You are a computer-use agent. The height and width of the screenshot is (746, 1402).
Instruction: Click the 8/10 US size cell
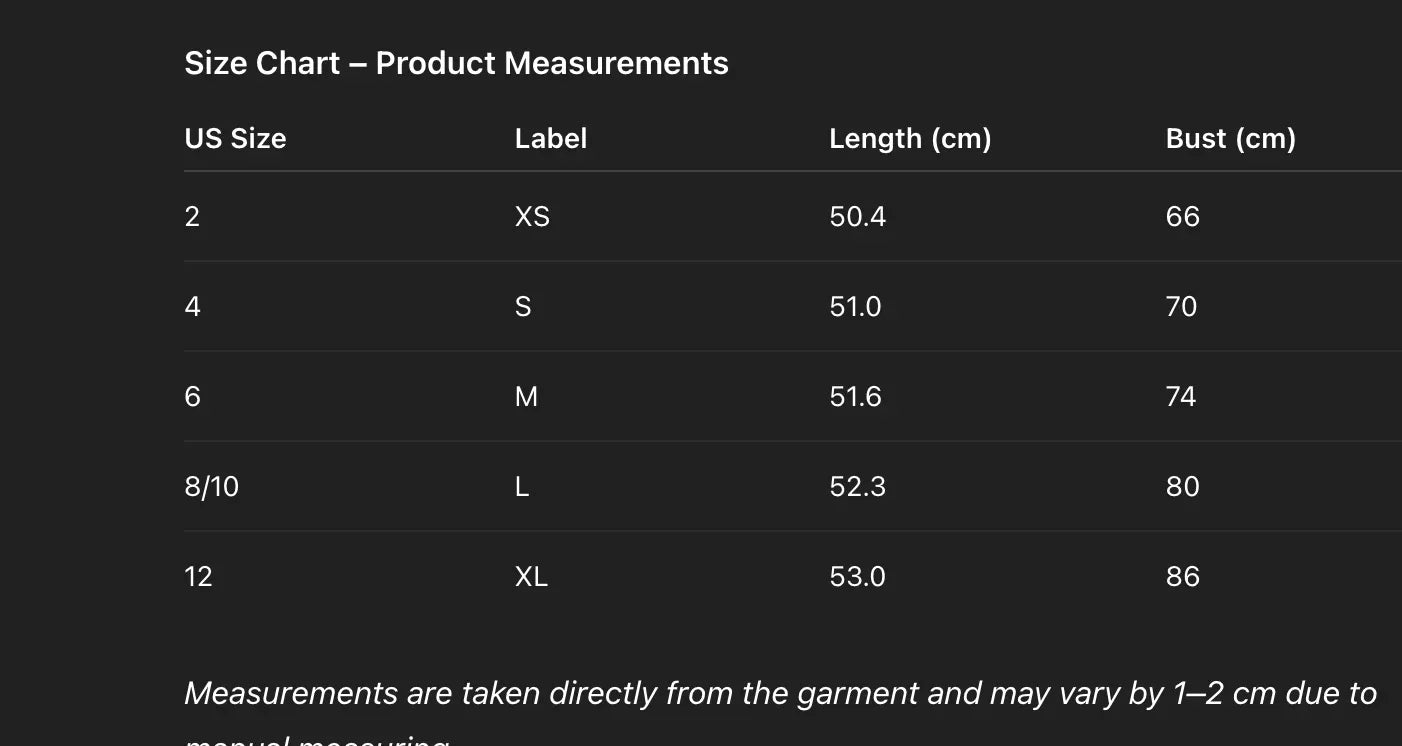tap(212, 487)
